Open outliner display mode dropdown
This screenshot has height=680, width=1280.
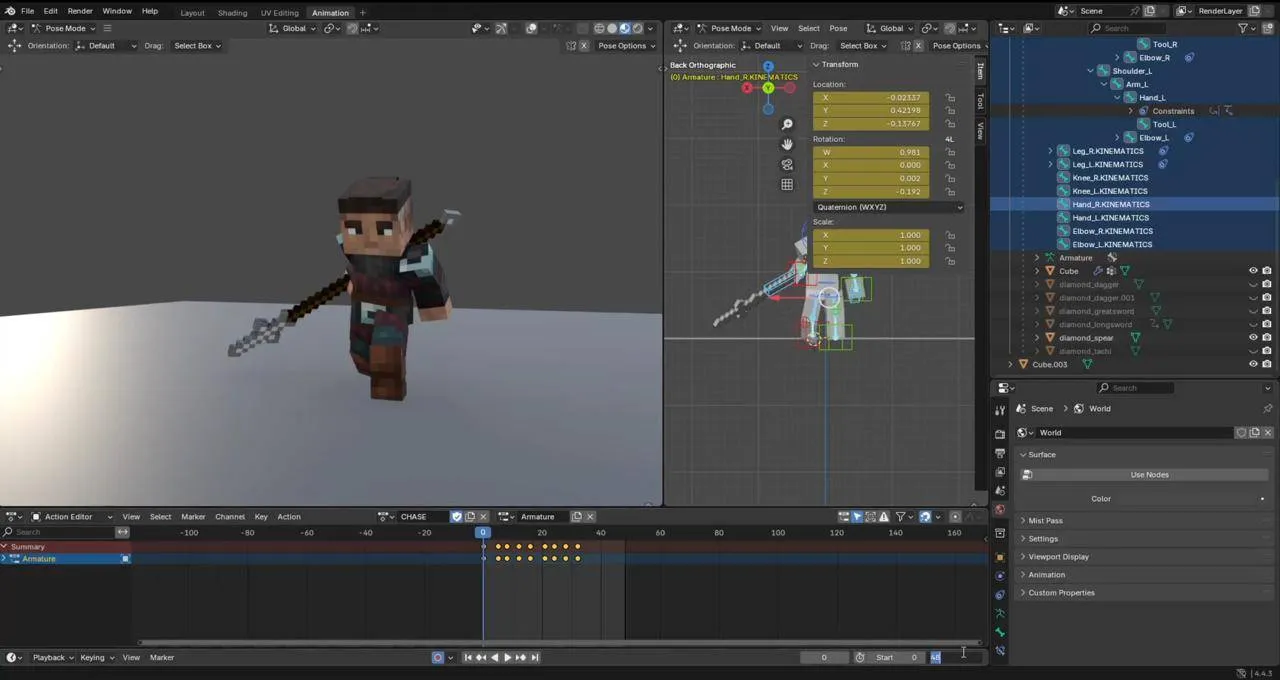1030,28
